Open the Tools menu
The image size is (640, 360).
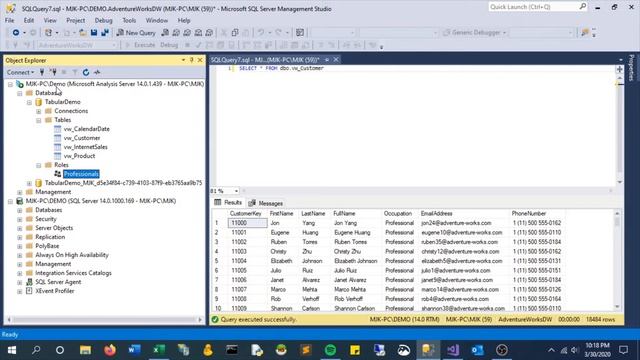point(129,20)
